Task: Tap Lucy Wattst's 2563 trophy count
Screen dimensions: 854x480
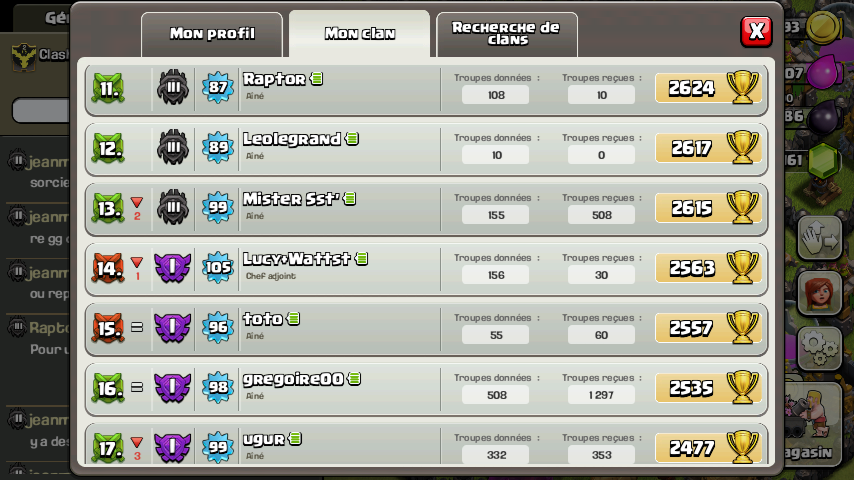Action: click(x=691, y=268)
